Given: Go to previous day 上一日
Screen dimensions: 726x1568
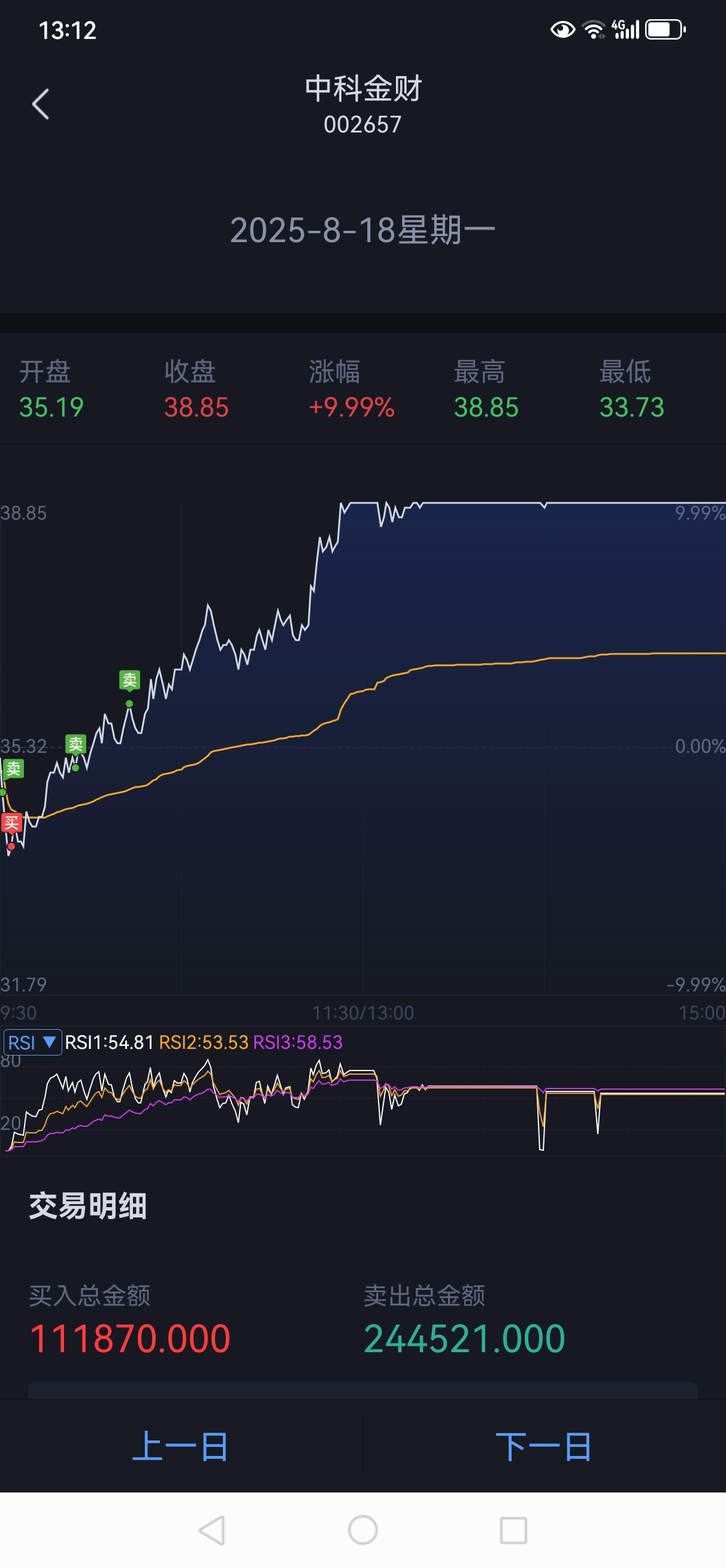Looking at the screenshot, I should click(181, 1446).
